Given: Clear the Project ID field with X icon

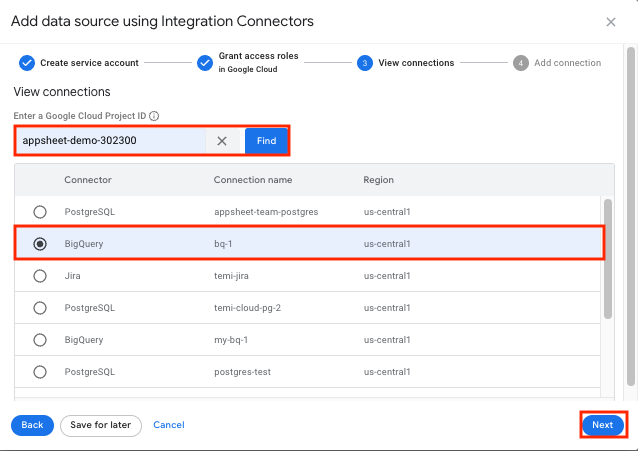Looking at the screenshot, I should coord(222,141).
